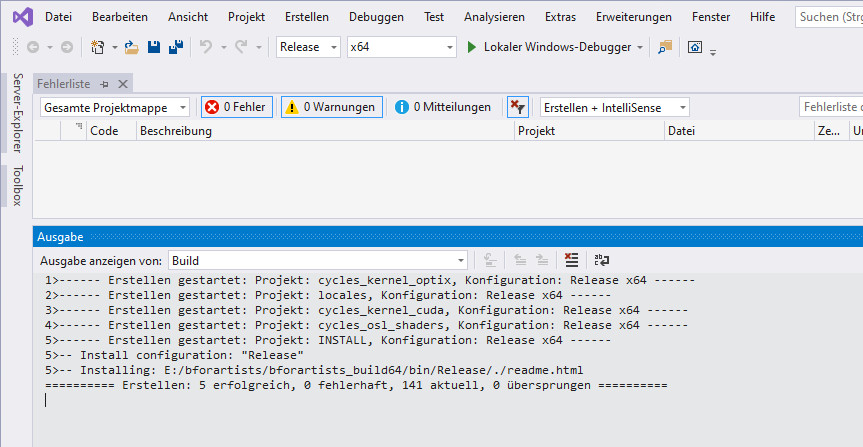Open the Toolbox side tab
863x447 pixels.
[x=18, y=186]
